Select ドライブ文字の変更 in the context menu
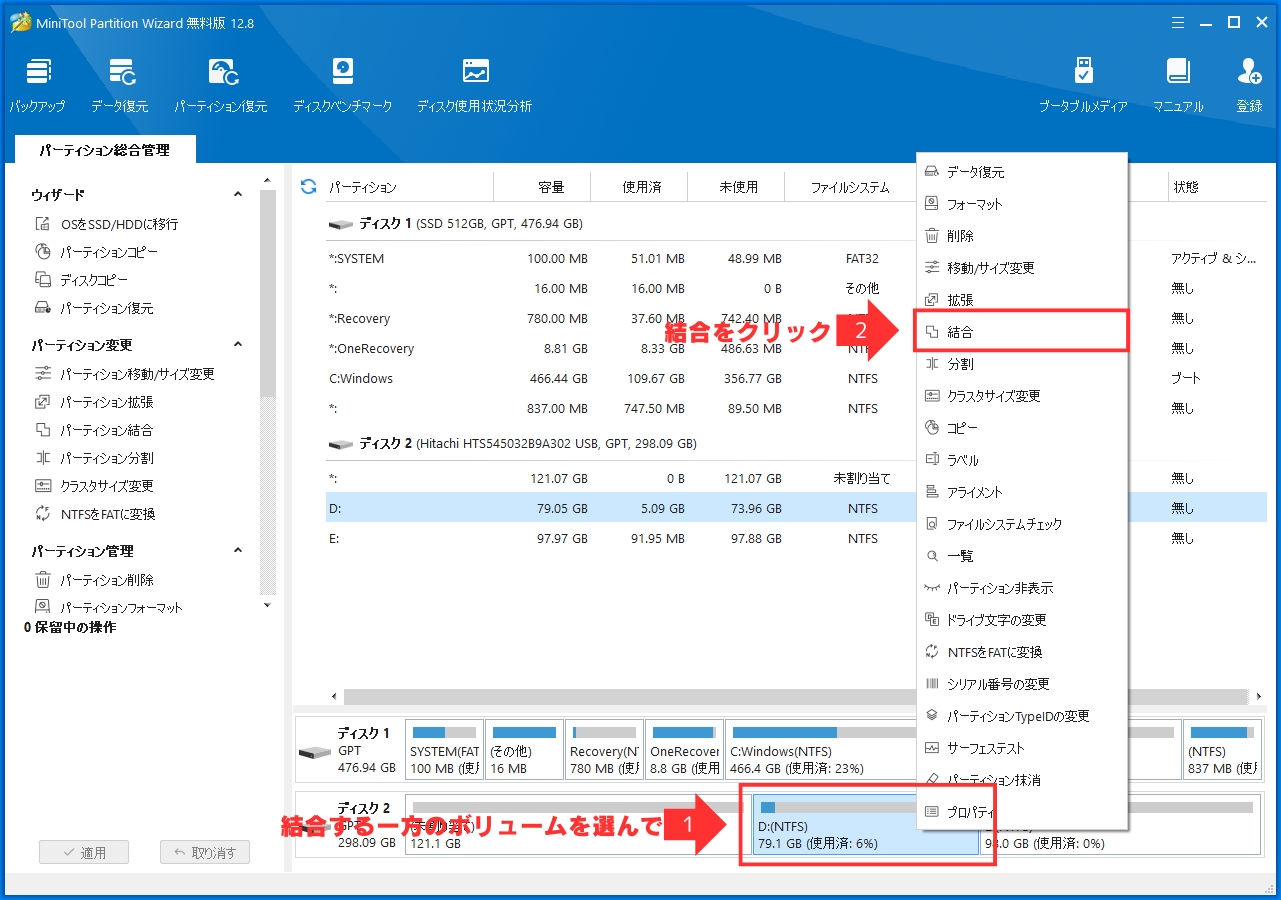This screenshot has width=1281, height=900. 1022,620
